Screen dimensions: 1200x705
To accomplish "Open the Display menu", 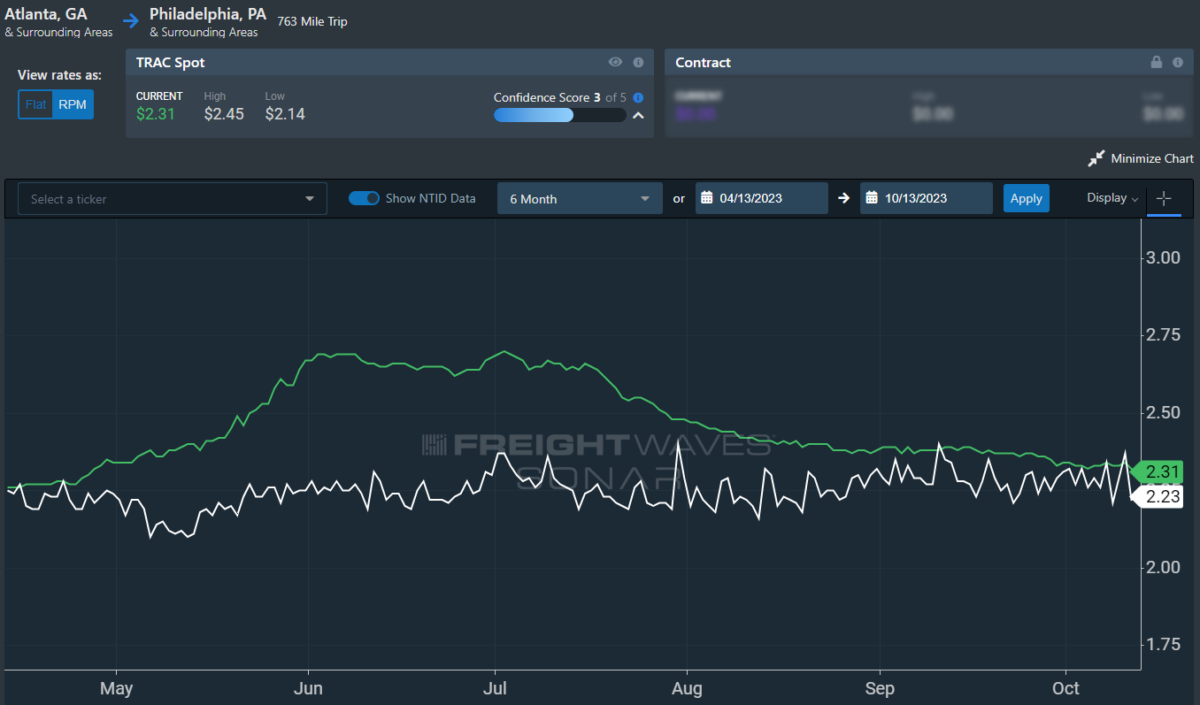I will click(1112, 198).
